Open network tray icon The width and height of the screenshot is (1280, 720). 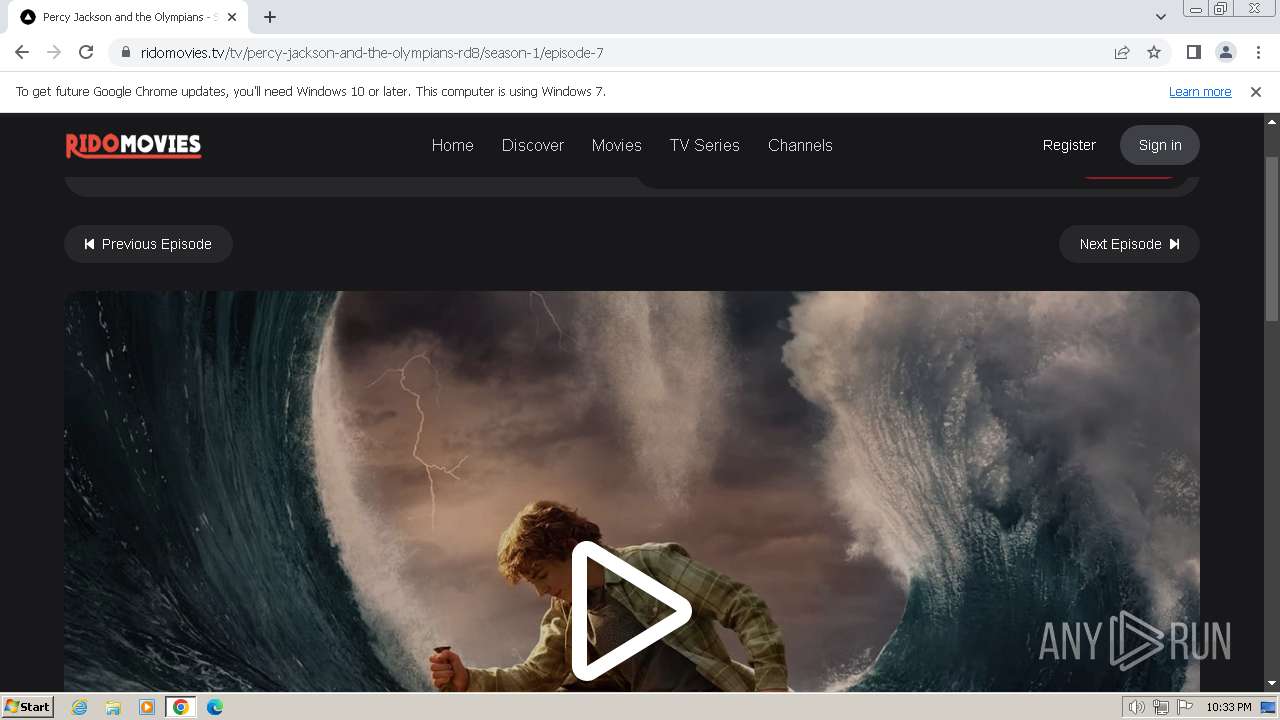coord(1161,707)
